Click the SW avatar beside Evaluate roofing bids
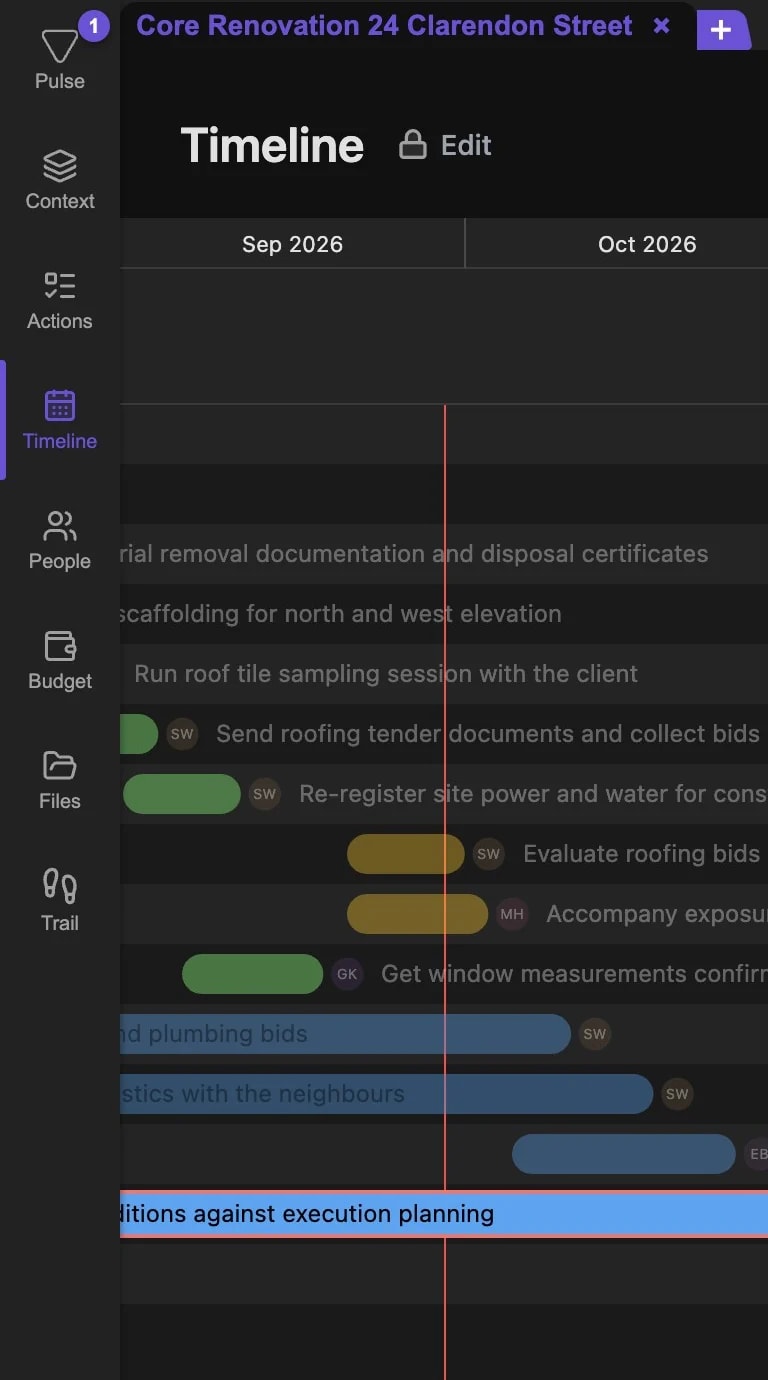This screenshot has width=768, height=1380. coord(488,854)
